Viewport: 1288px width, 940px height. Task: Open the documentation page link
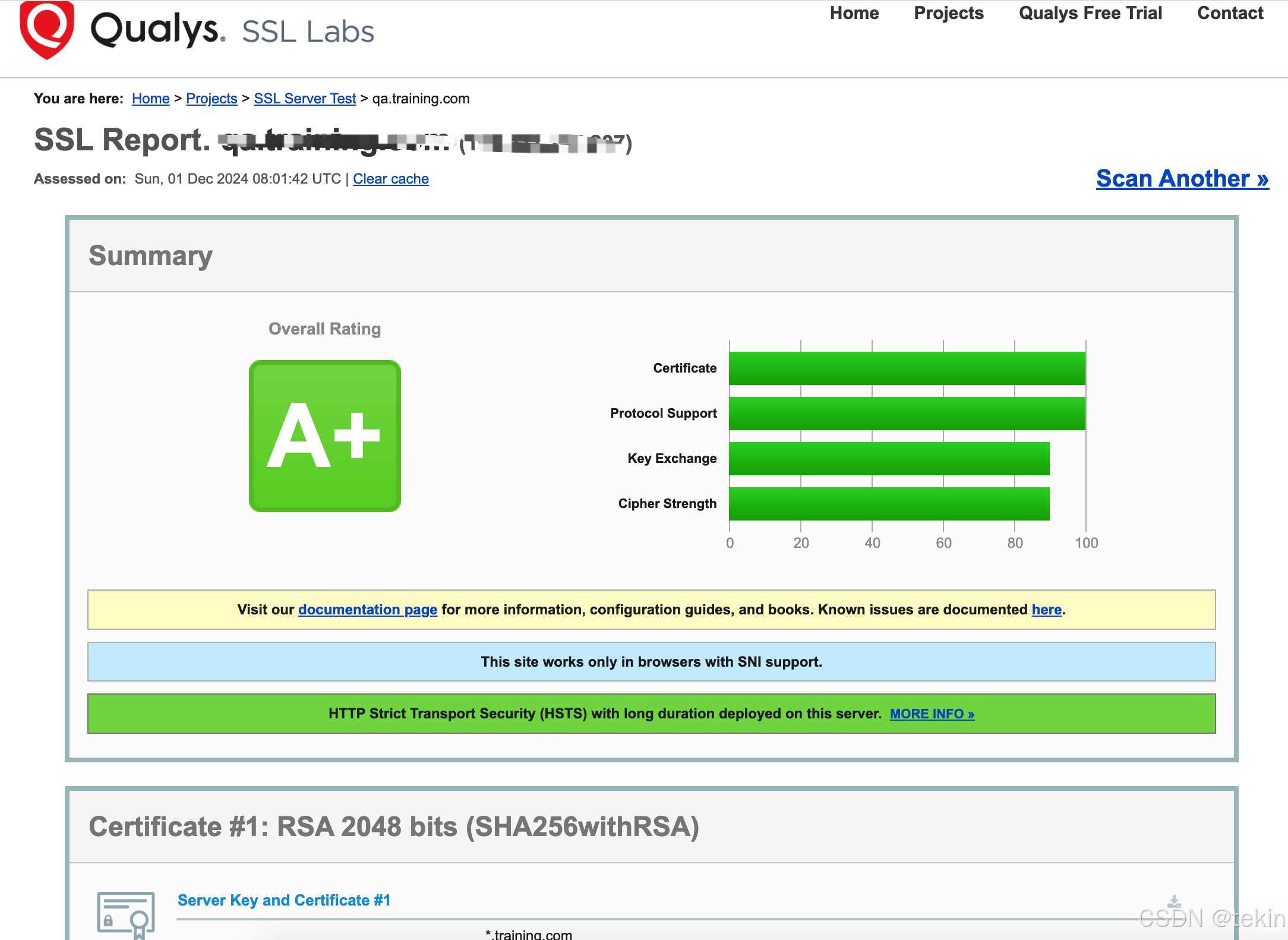tap(368, 610)
